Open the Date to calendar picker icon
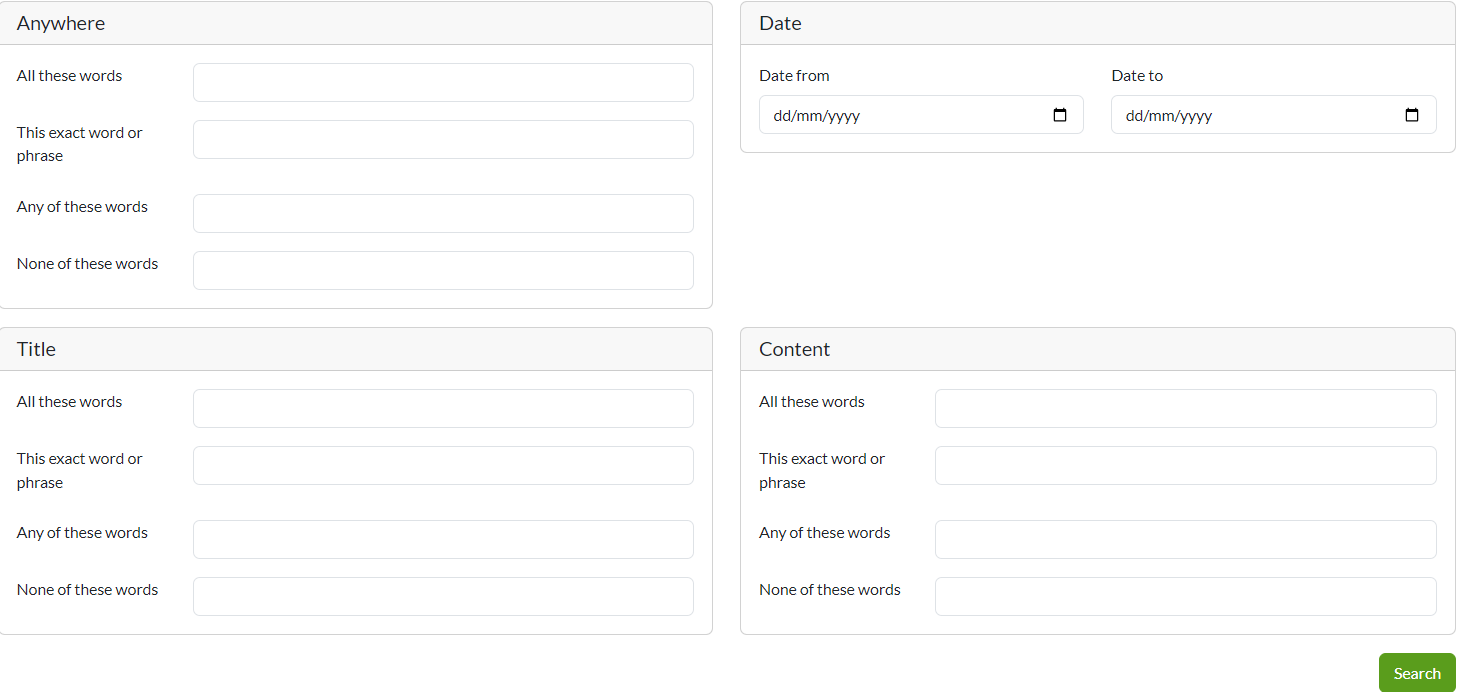 tap(1412, 115)
